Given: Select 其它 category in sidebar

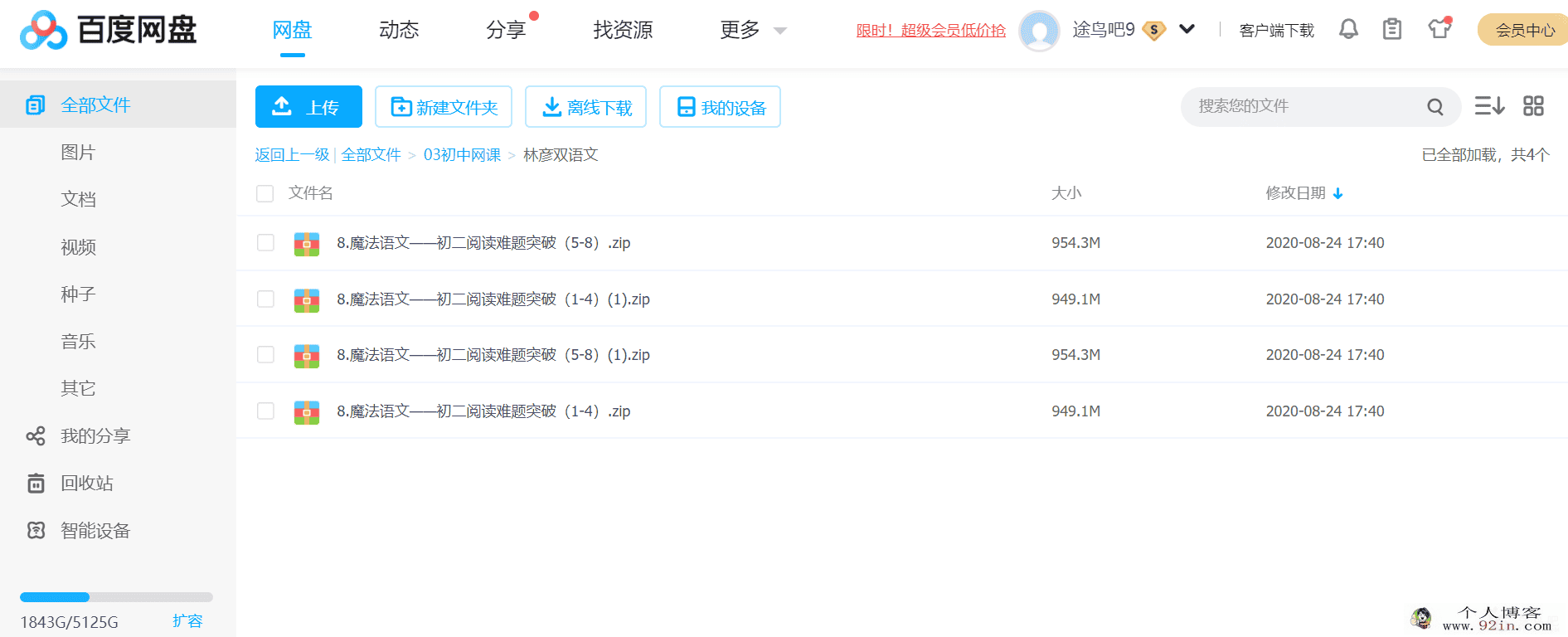Looking at the screenshot, I should (78, 388).
